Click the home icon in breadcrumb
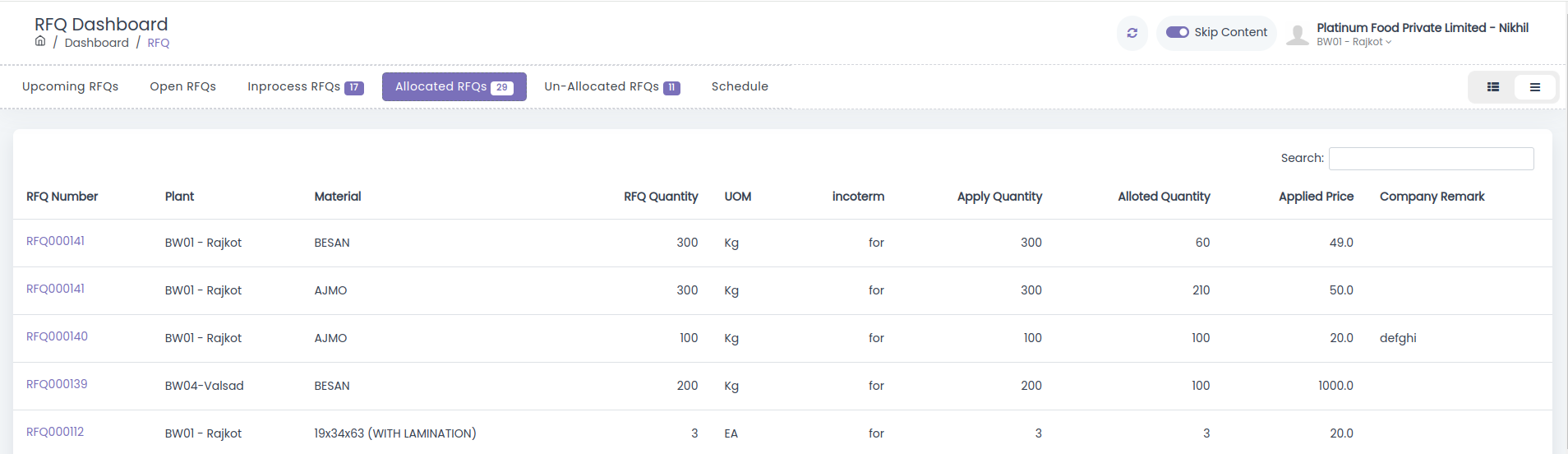 pos(40,41)
